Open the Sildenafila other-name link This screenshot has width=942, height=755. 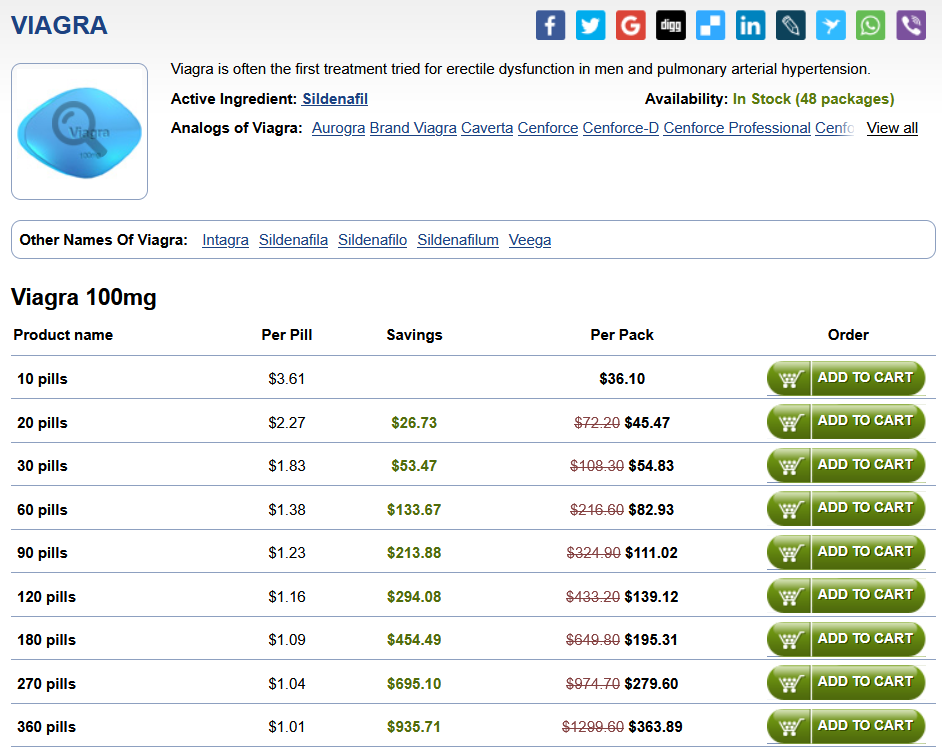[293, 240]
